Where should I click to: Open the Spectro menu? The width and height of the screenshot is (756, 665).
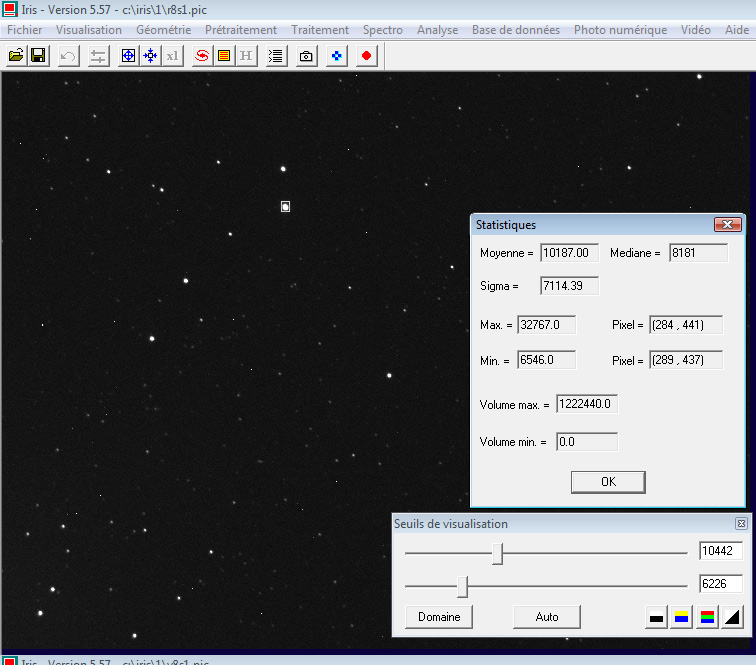pos(383,30)
